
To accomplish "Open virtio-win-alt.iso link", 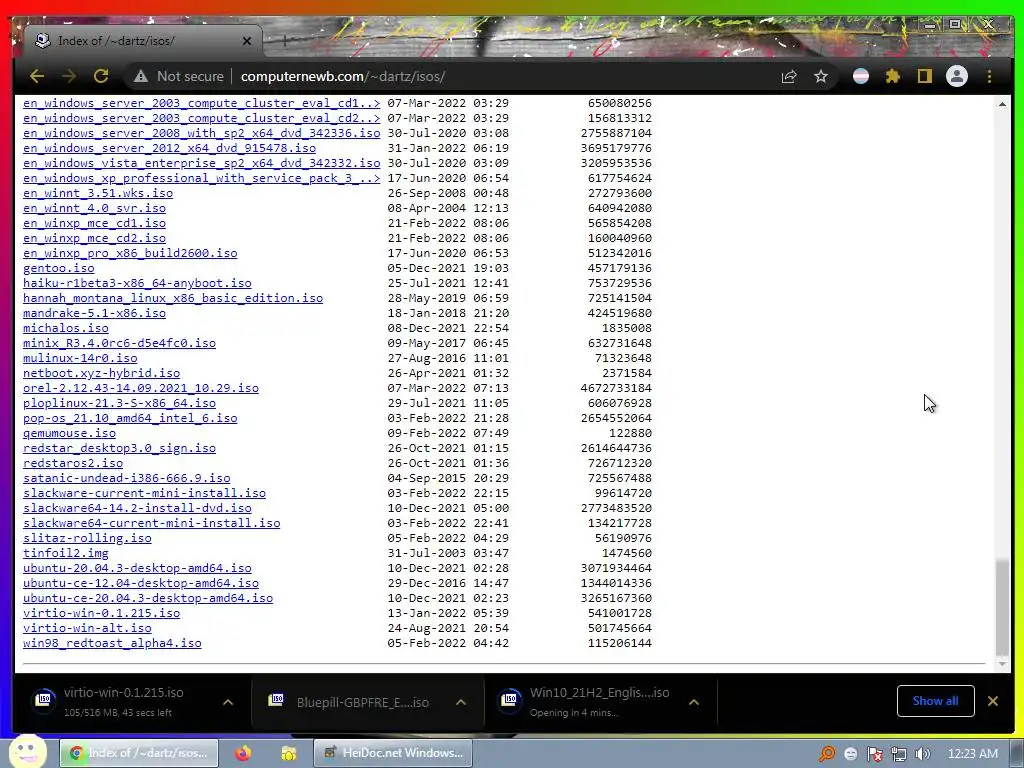I will click(88, 629).
